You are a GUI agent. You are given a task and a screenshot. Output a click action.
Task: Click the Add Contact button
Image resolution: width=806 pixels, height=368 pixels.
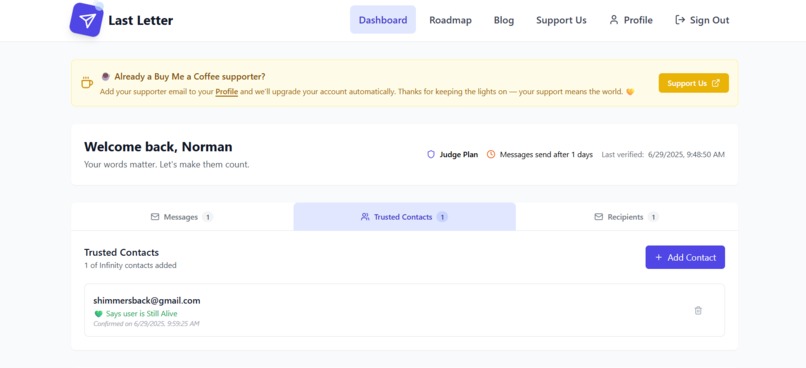[685, 257]
